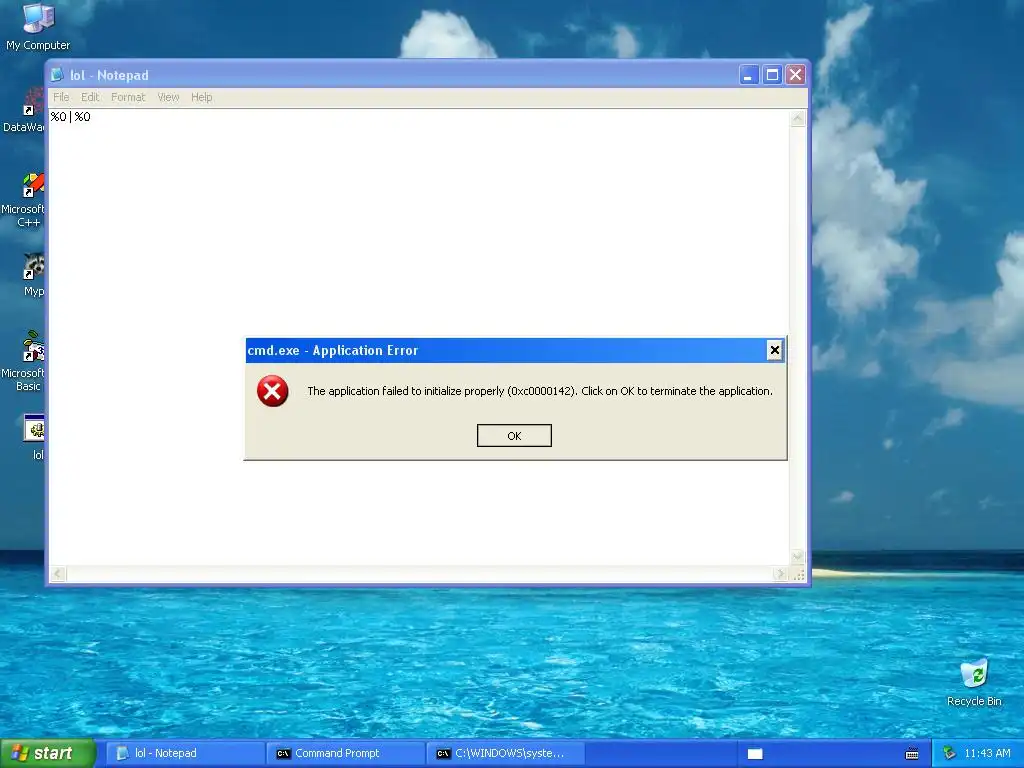Select the raccoon Myp desktop shortcut

tap(33, 275)
